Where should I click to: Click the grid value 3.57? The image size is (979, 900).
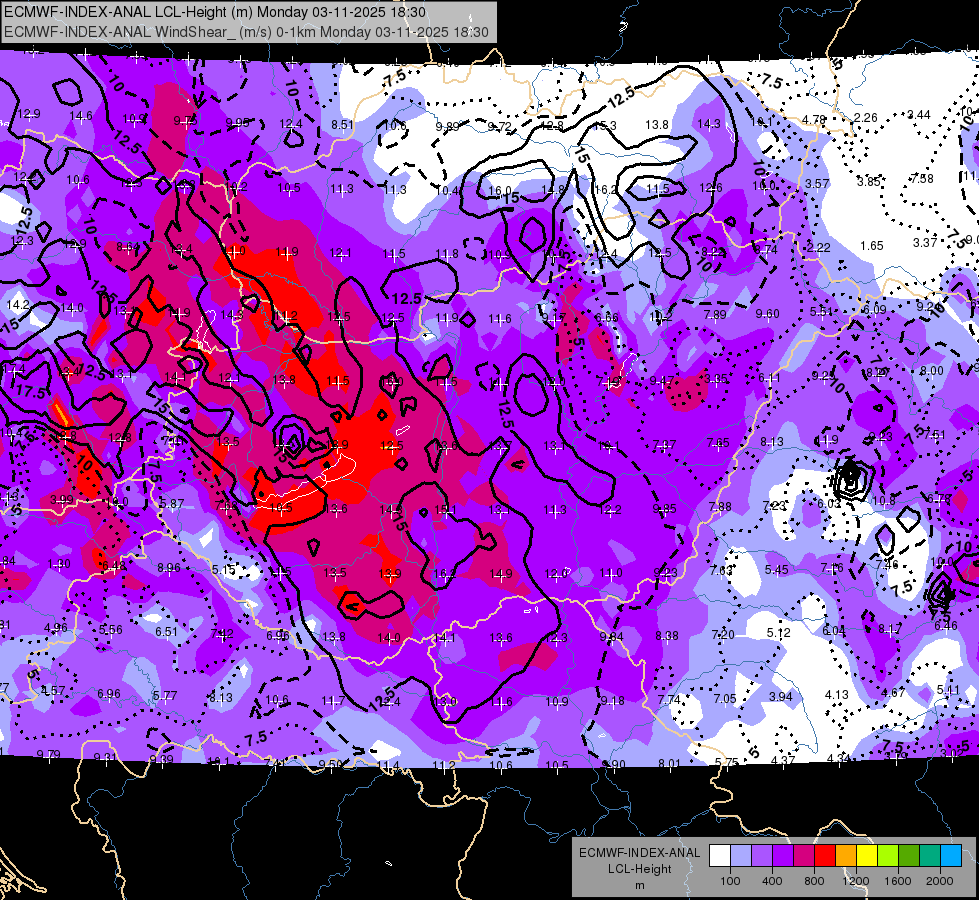[x=817, y=184]
